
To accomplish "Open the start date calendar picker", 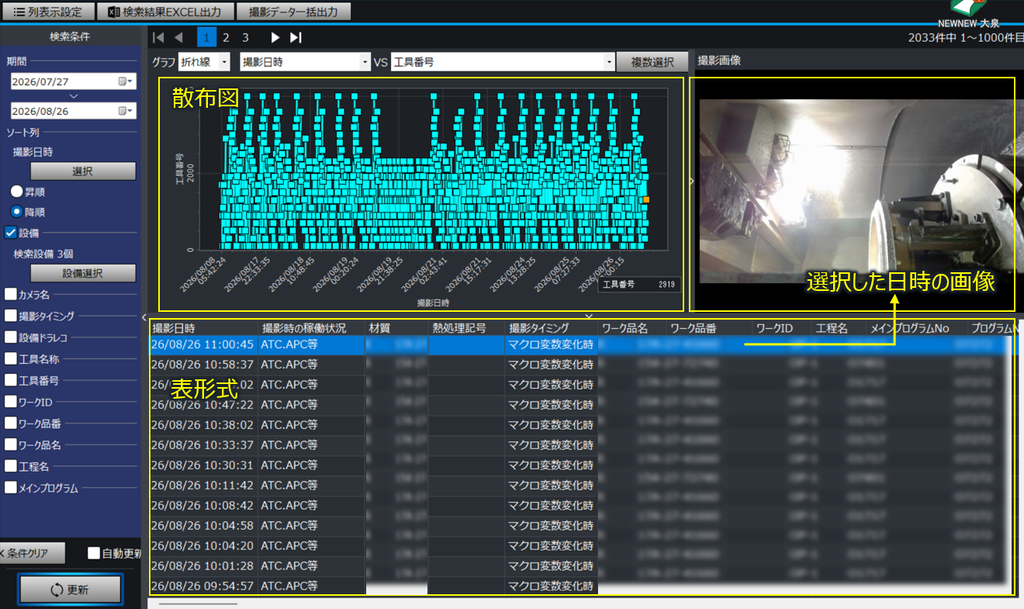I will [125, 82].
